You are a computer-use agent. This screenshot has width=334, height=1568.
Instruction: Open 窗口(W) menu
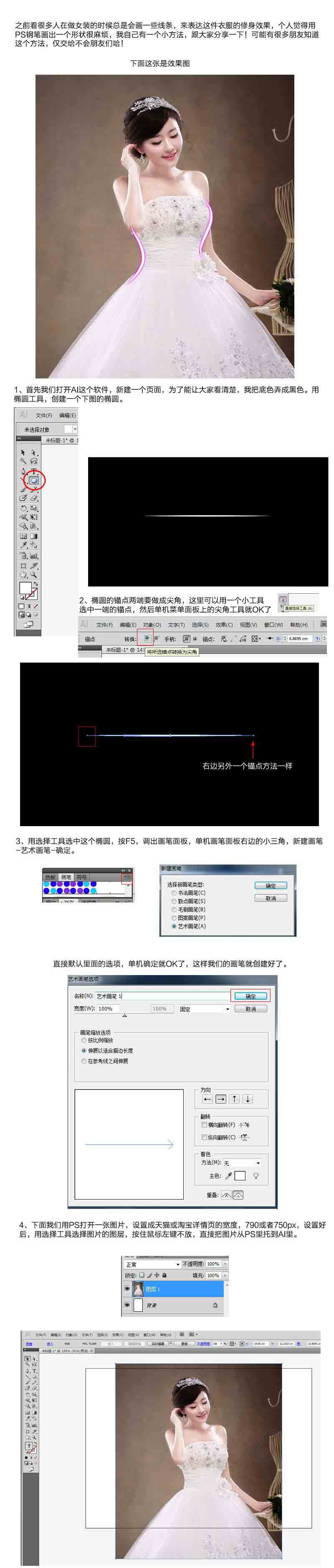pos(273,625)
